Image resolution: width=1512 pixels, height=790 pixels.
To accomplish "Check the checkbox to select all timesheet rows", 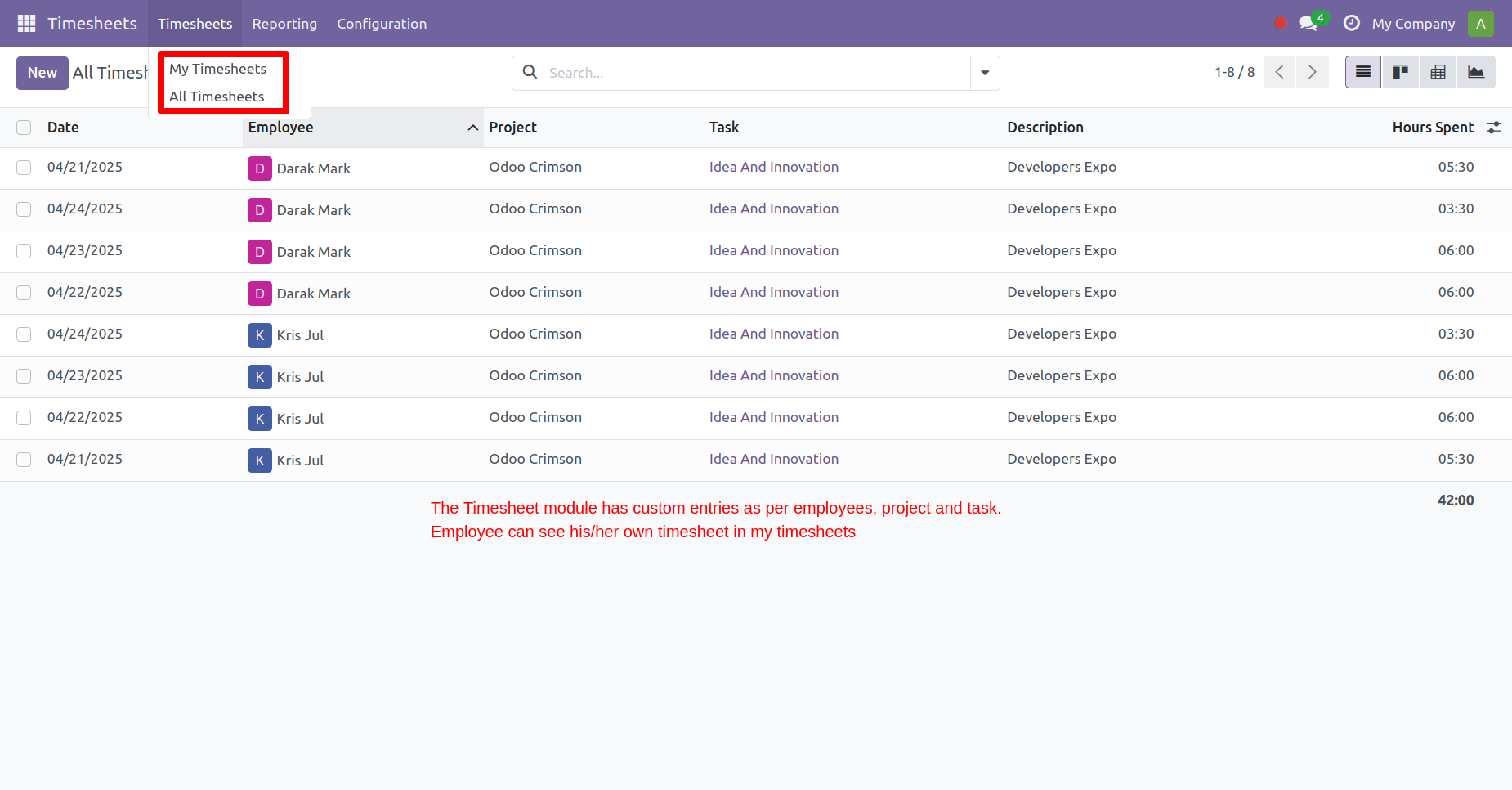I will tap(24, 128).
